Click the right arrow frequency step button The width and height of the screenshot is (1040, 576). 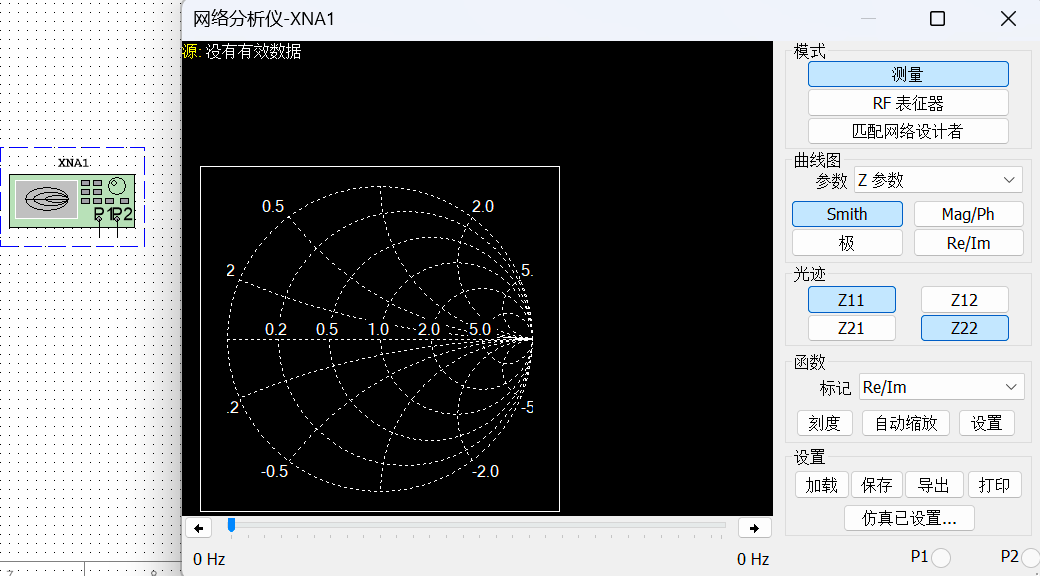point(754,528)
